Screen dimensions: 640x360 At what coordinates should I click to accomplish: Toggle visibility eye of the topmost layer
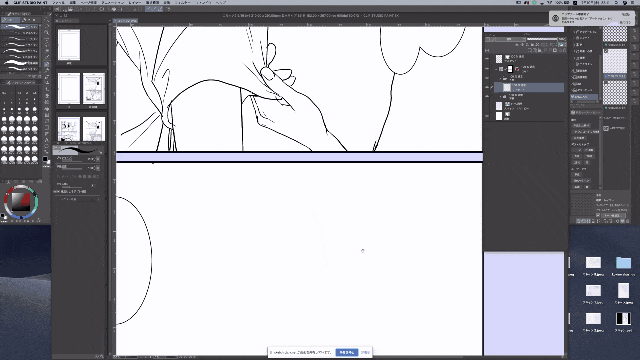[x=487, y=59]
